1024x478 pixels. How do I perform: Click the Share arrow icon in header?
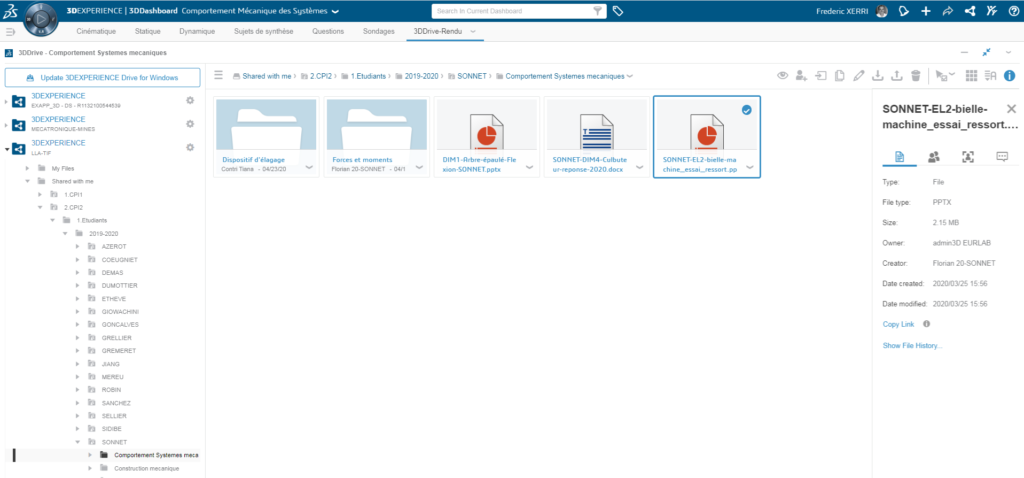click(x=948, y=11)
